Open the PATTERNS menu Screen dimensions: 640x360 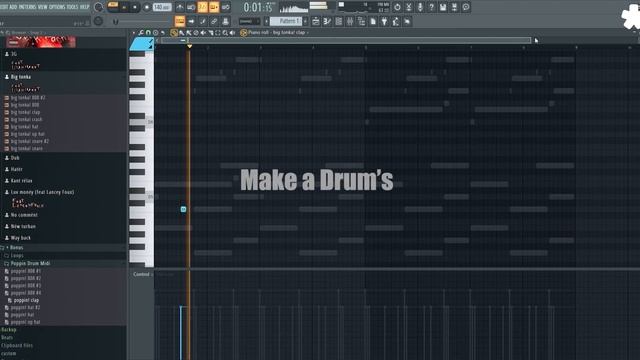coord(27,7)
